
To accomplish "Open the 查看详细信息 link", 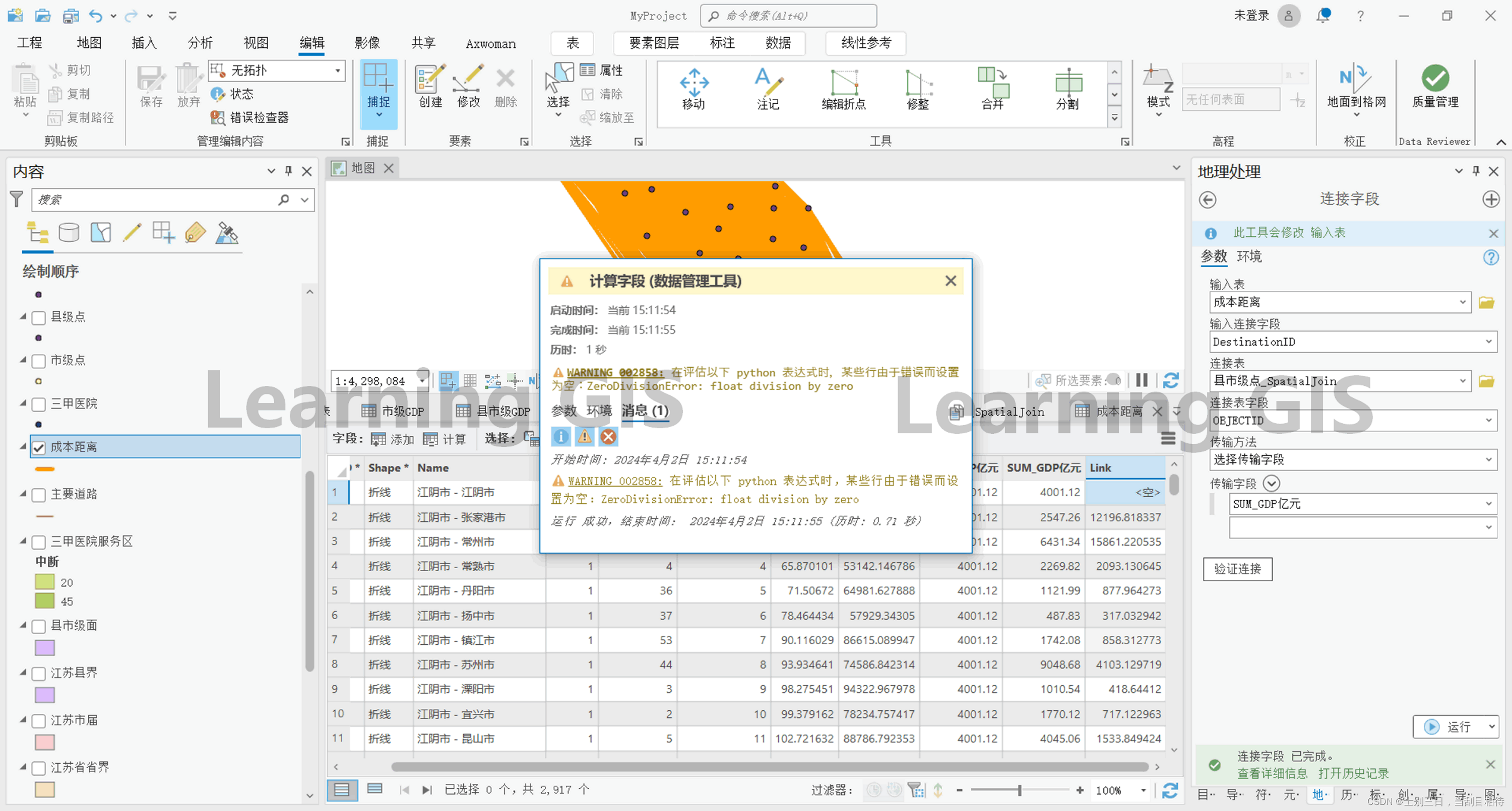I will point(1272,773).
